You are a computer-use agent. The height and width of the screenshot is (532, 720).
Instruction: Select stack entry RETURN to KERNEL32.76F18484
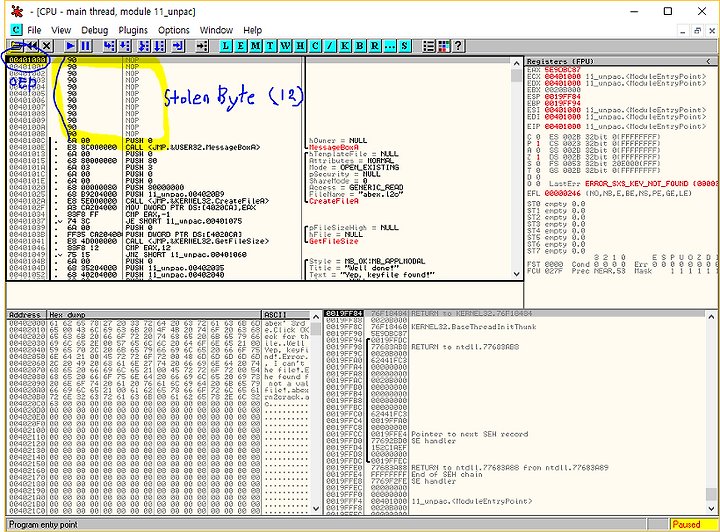(471, 314)
